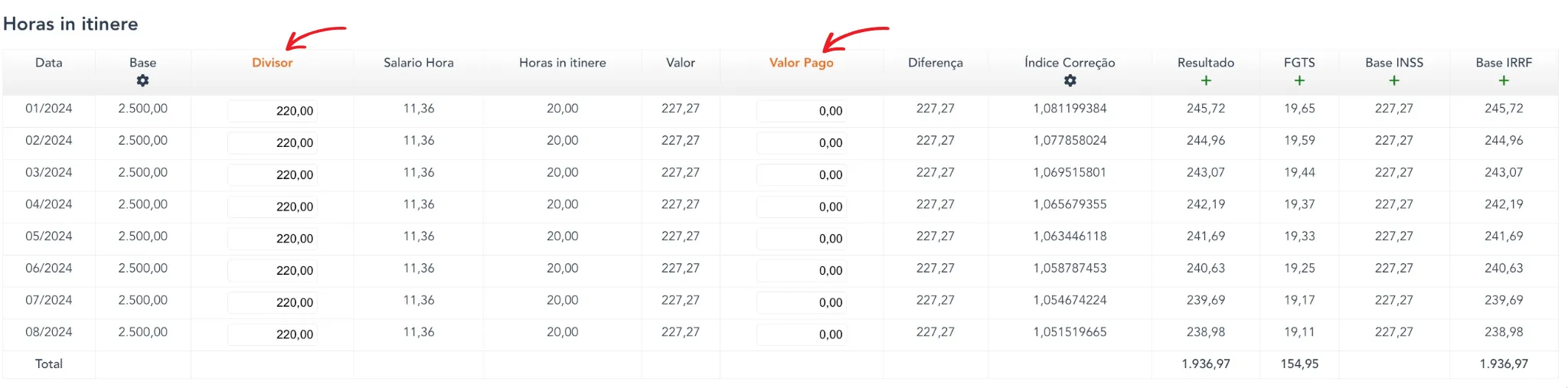Edit the Valor Pago field for 01/2024
Viewport: 1568px width, 388px height.
tap(801, 111)
